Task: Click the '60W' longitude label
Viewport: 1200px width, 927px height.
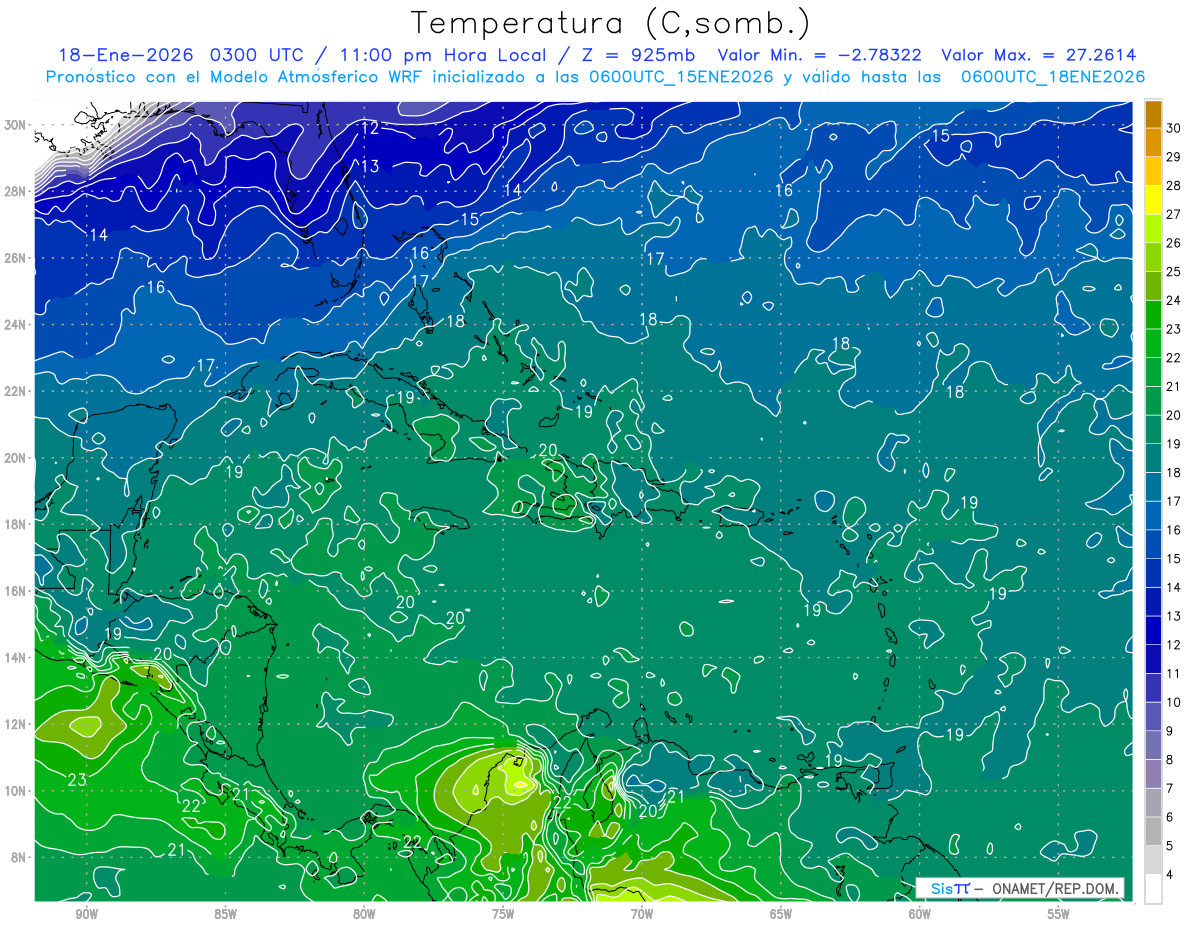Action: tap(920, 914)
